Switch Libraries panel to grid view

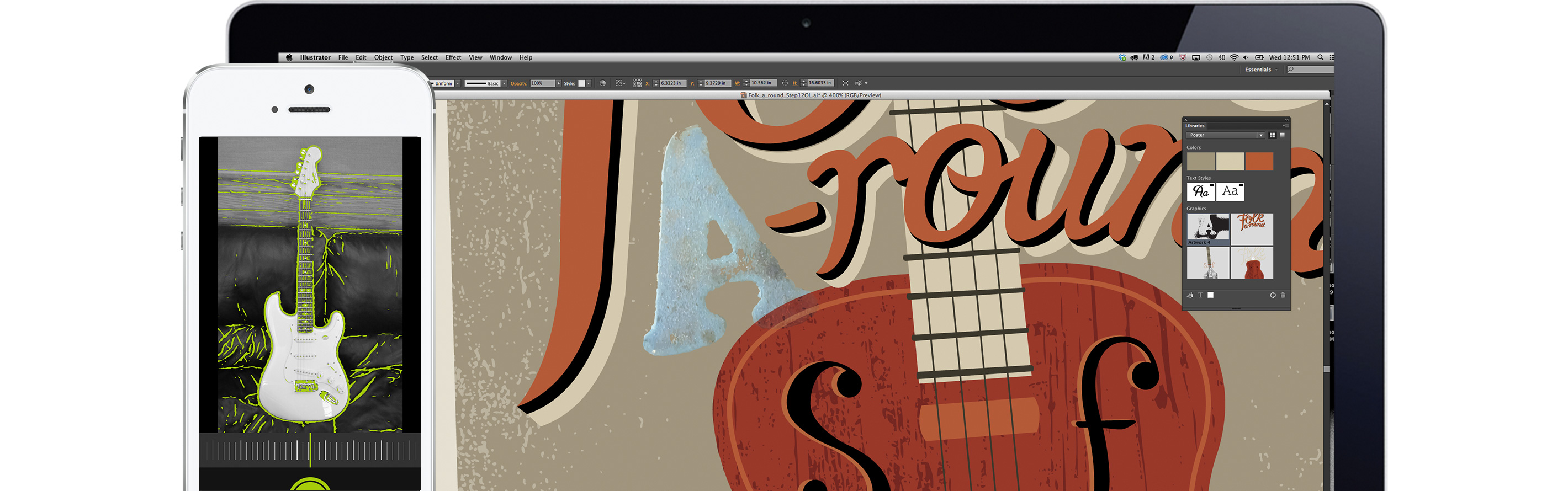(1272, 135)
